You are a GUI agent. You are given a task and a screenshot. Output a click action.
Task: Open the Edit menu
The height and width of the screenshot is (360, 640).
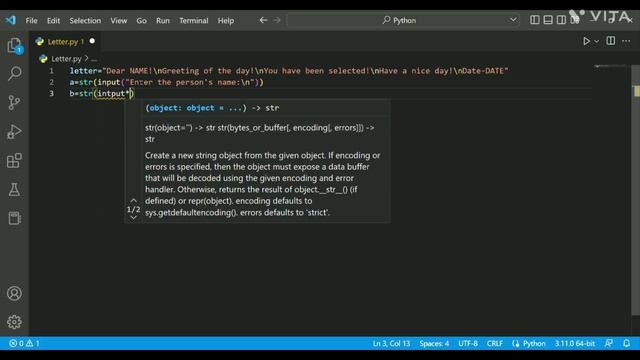53,20
